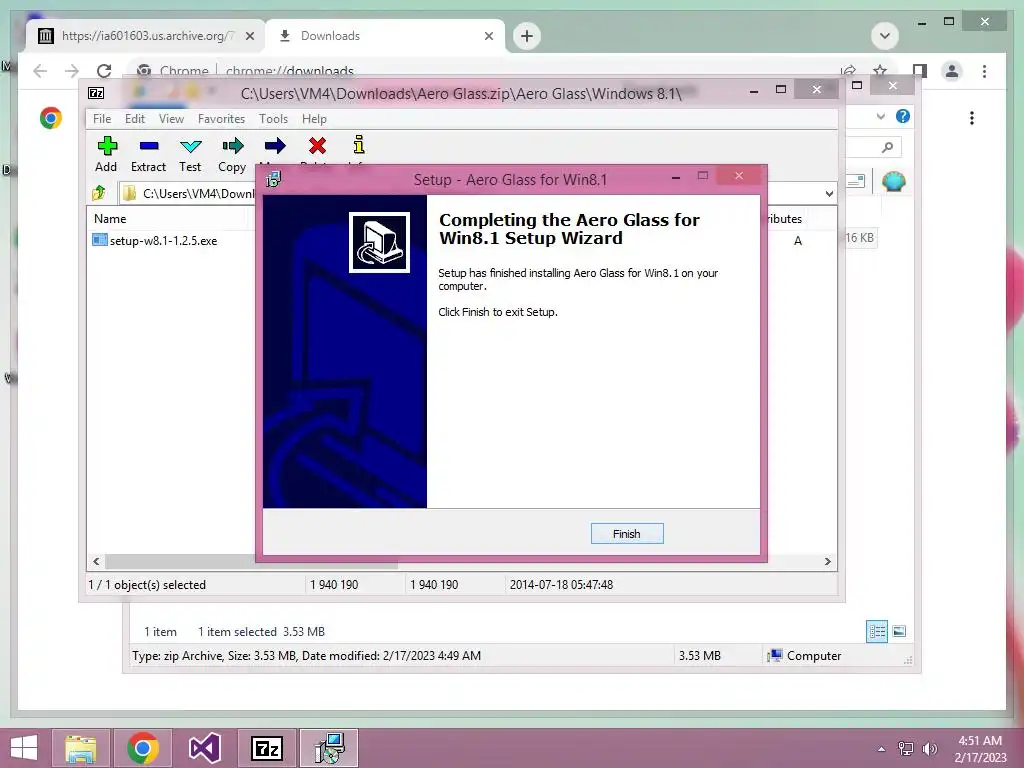Click the 7z icon in 7-Zip title bar
The height and width of the screenshot is (768, 1024).
(96, 93)
